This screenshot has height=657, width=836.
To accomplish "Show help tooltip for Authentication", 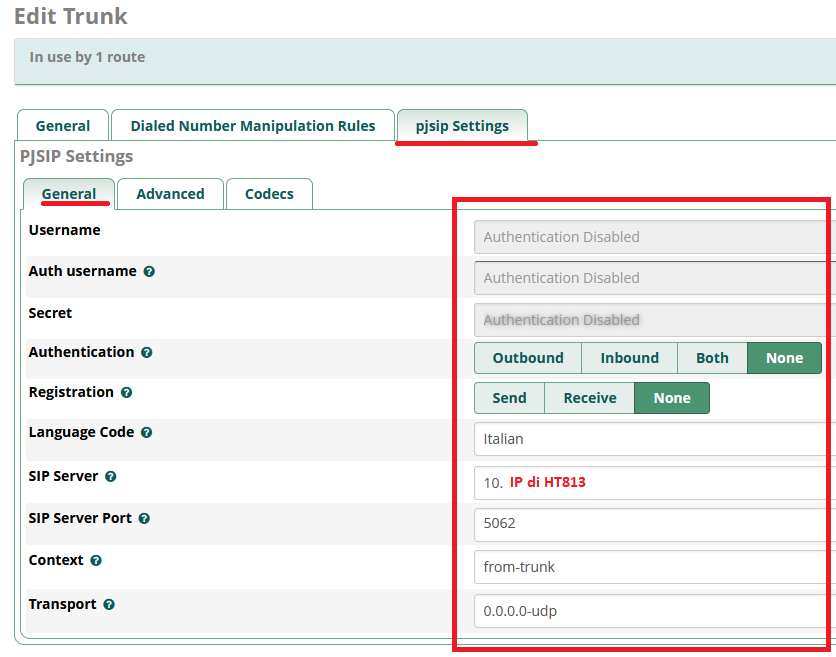I will 147,352.
